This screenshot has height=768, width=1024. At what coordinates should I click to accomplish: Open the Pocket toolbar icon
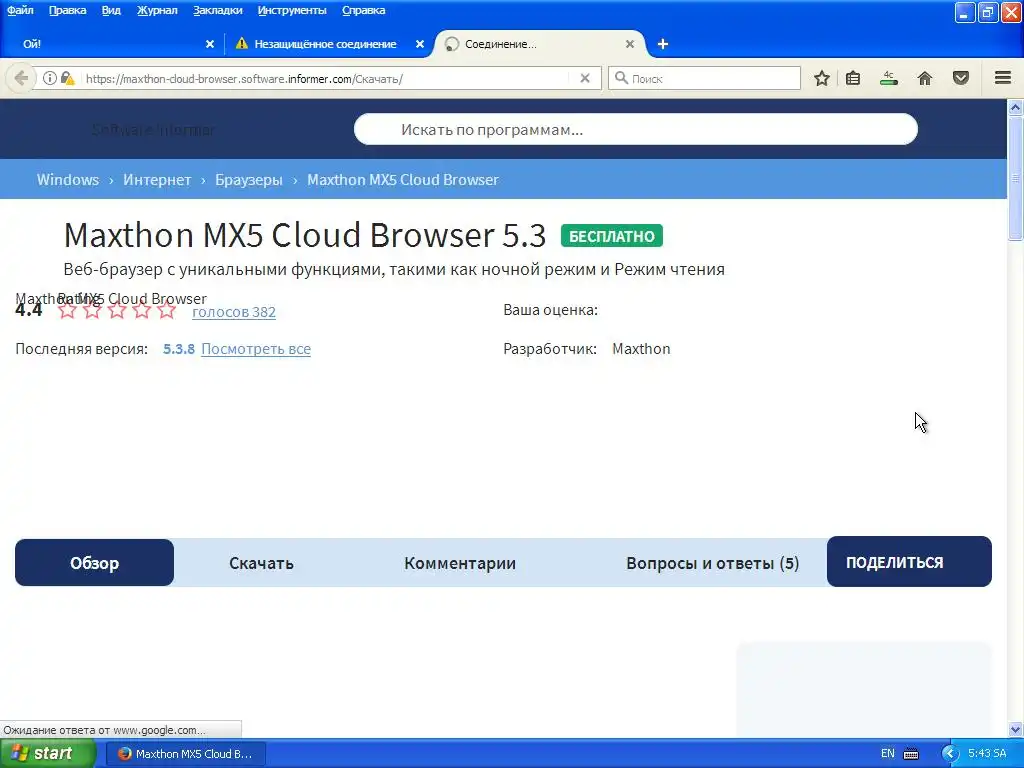(961, 78)
